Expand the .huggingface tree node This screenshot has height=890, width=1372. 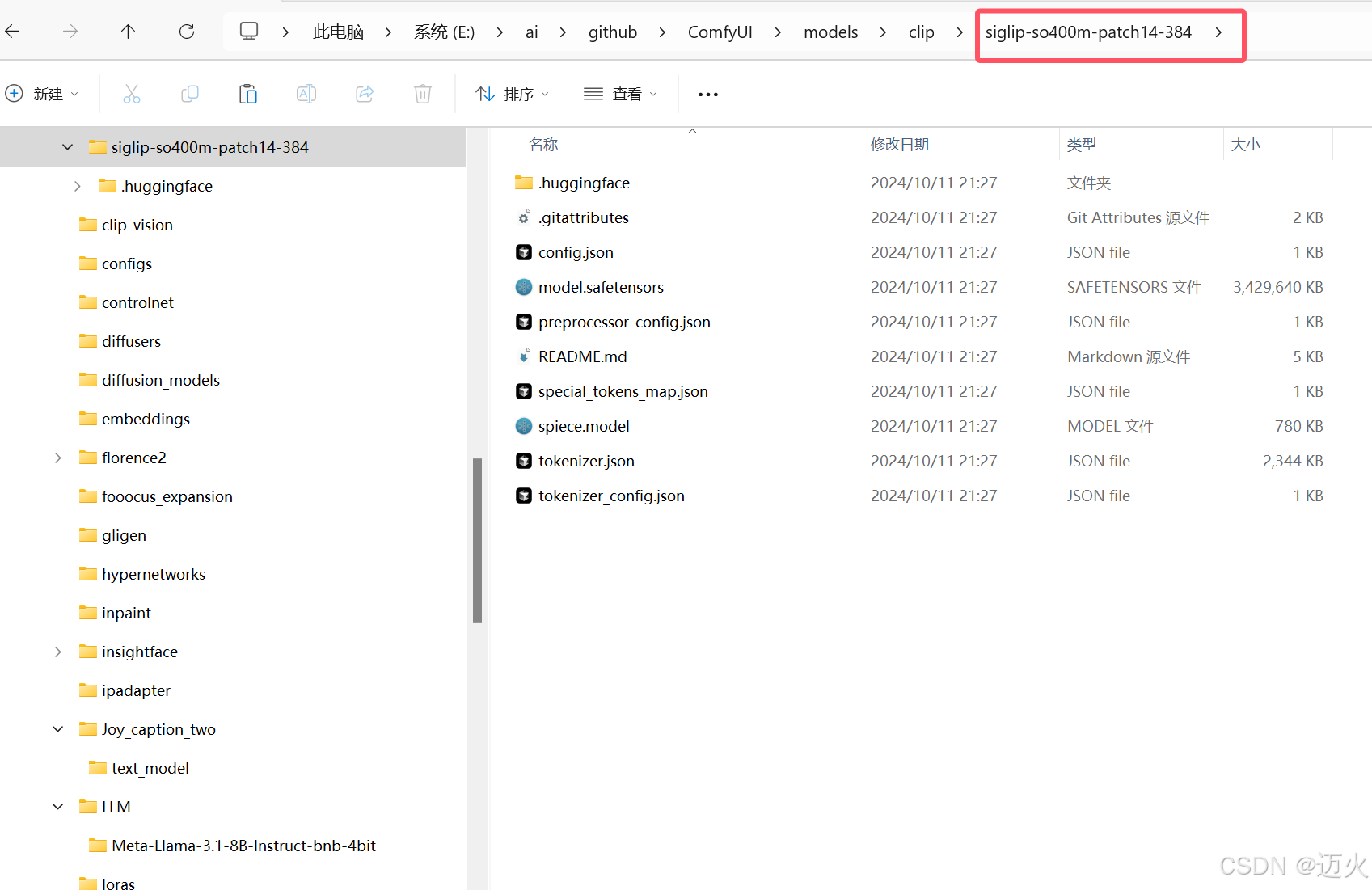pos(78,186)
